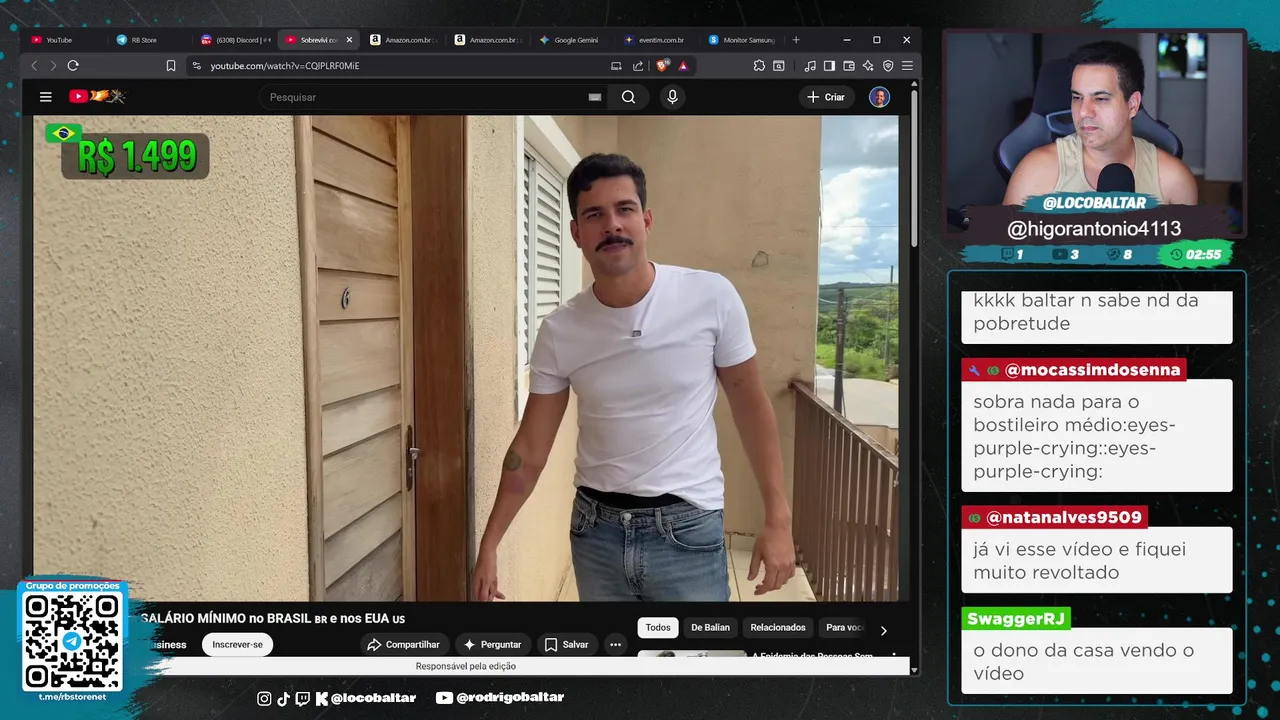
Task: Click the R$ 1.499 price overlay
Action: click(136, 157)
